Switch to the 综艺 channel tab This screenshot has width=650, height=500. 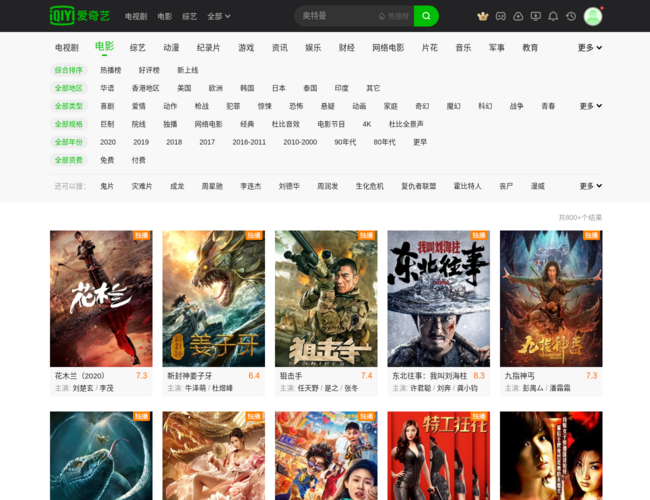[x=138, y=48]
